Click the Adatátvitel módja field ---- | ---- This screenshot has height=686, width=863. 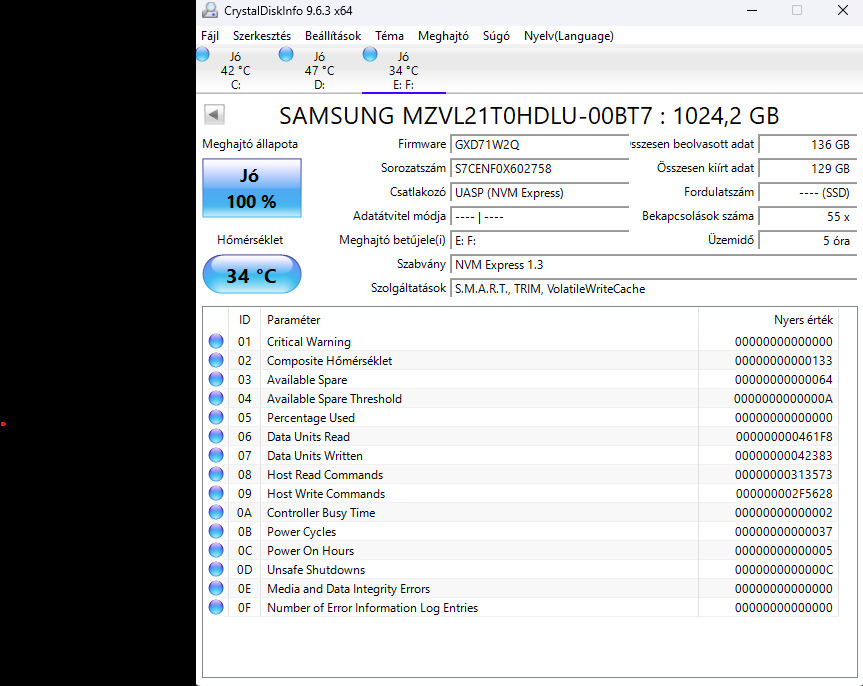539,216
